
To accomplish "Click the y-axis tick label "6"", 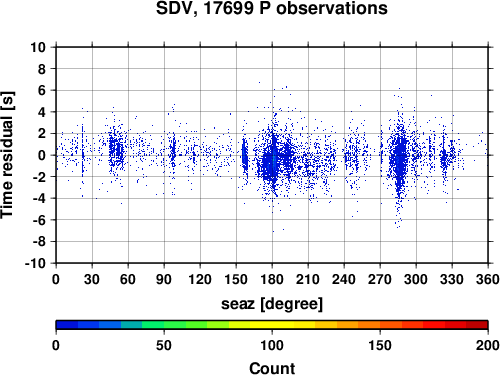I will pos(41,90).
